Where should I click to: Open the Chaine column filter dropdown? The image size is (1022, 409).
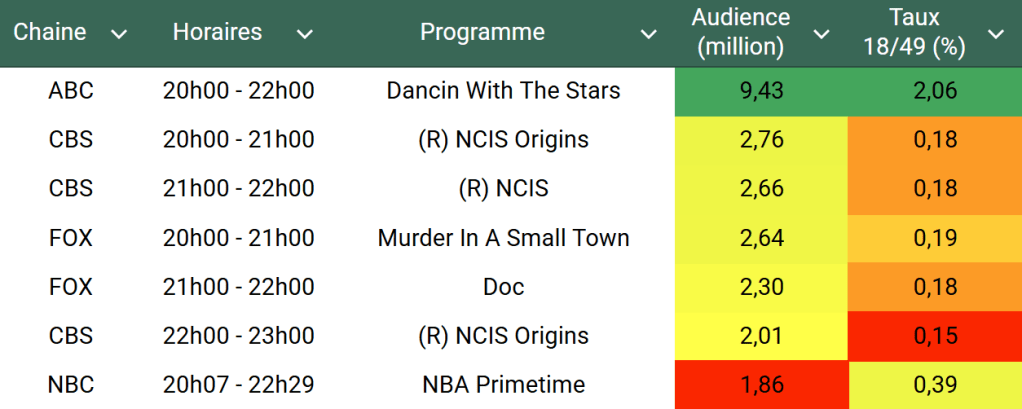point(119,34)
